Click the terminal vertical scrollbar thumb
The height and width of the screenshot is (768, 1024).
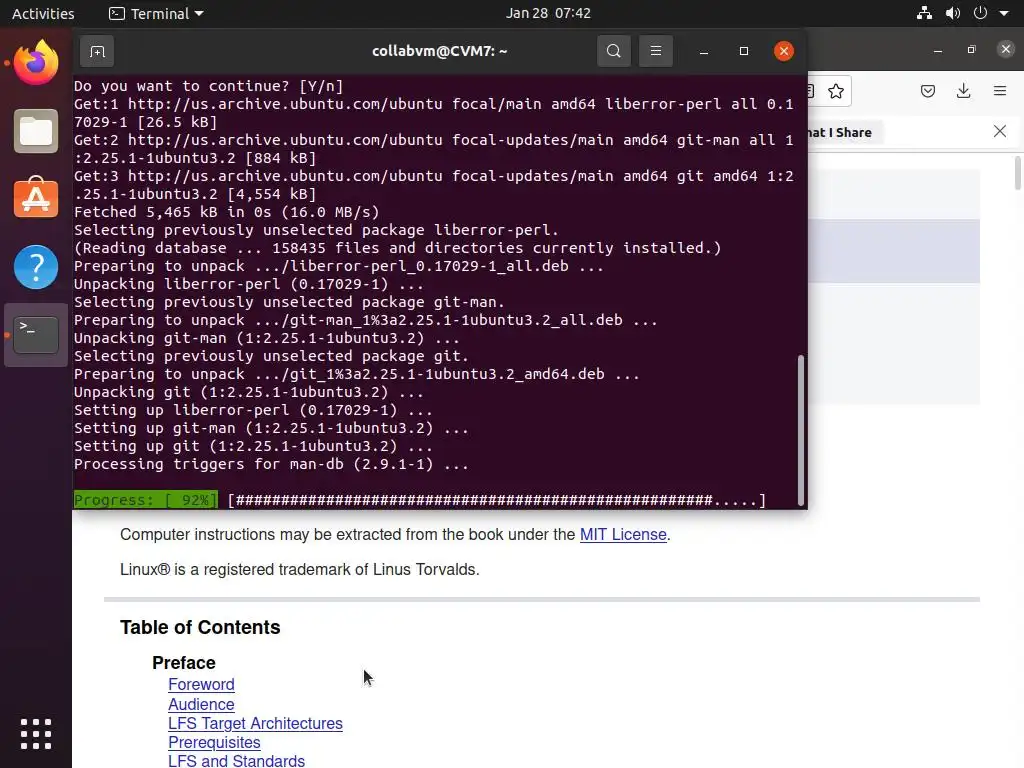pyautogui.click(x=801, y=428)
